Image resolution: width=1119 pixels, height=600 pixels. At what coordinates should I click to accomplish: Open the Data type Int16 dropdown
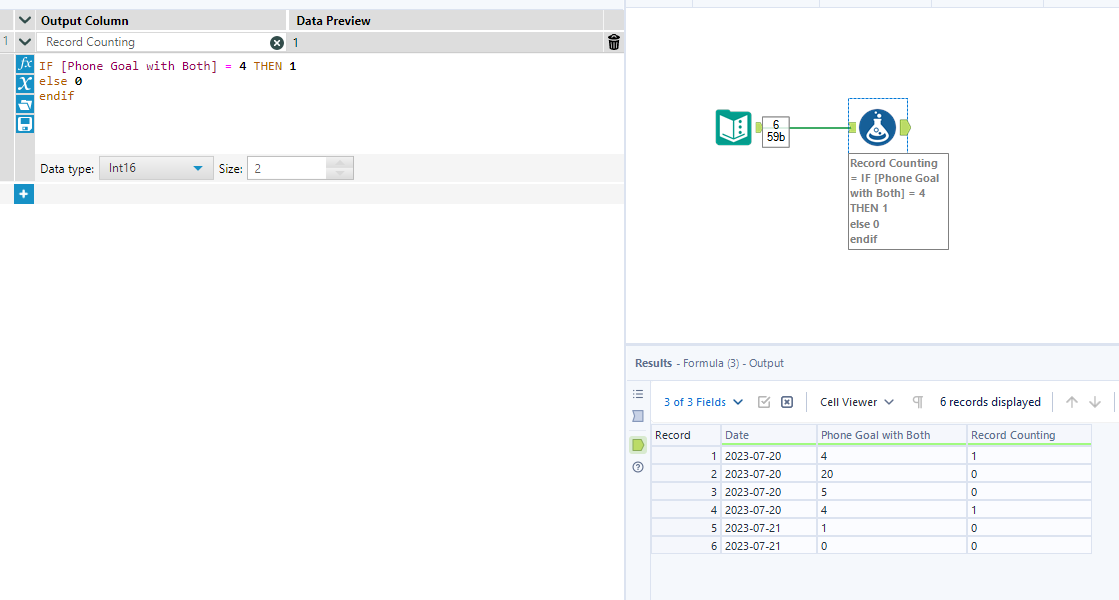click(x=155, y=168)
